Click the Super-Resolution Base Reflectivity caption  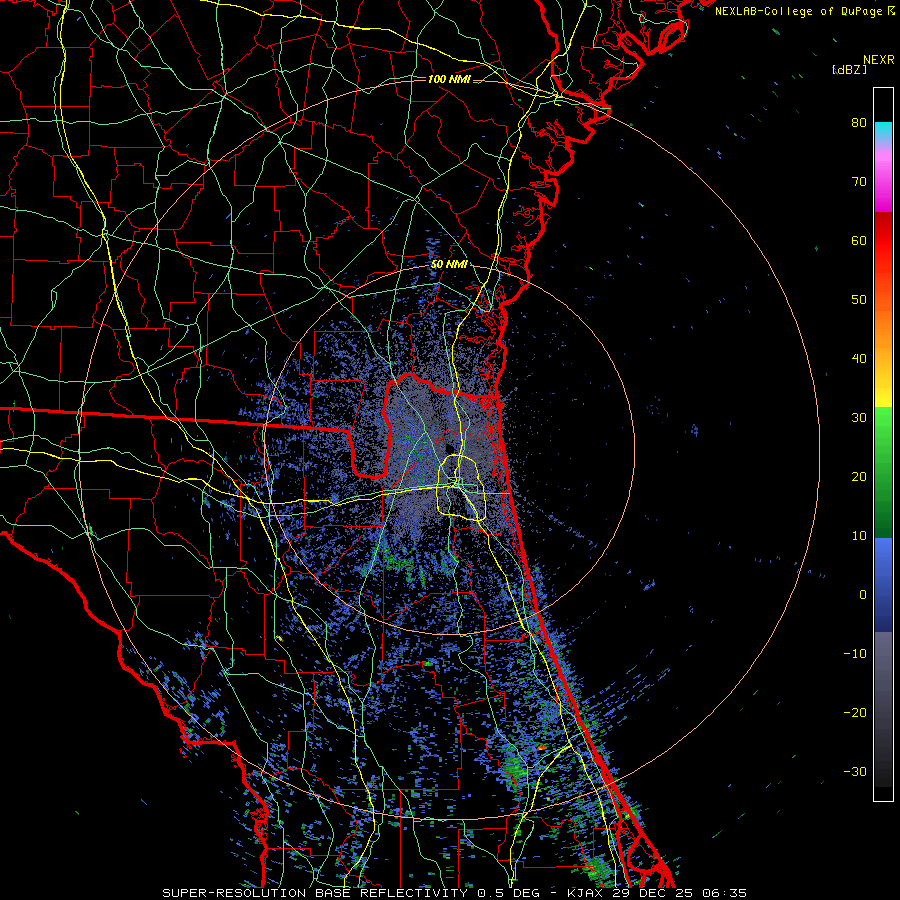(x=454, y=893)
